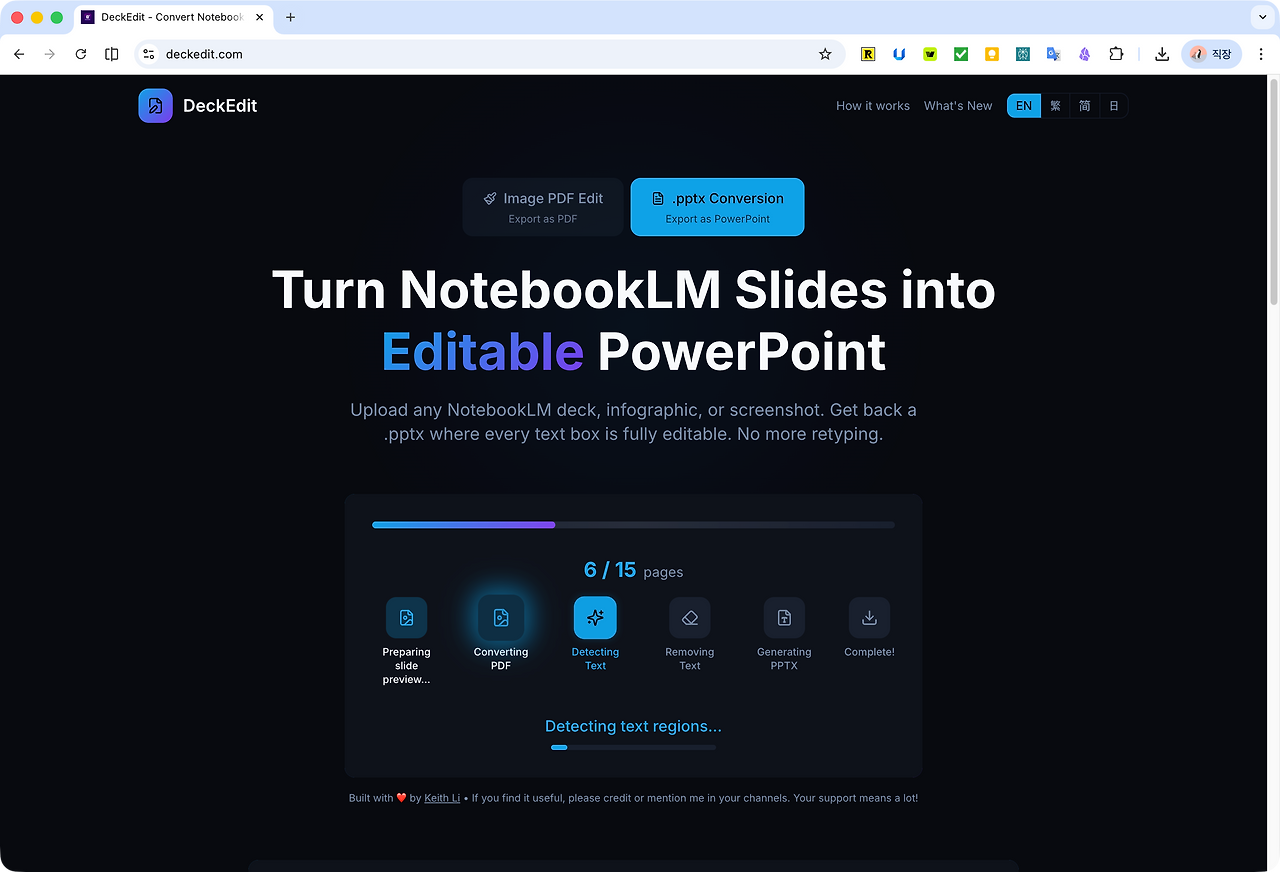Screen dimensions: 1280x872
Task: Select the Detecting Text step icon
Action: tap(595, 618)
